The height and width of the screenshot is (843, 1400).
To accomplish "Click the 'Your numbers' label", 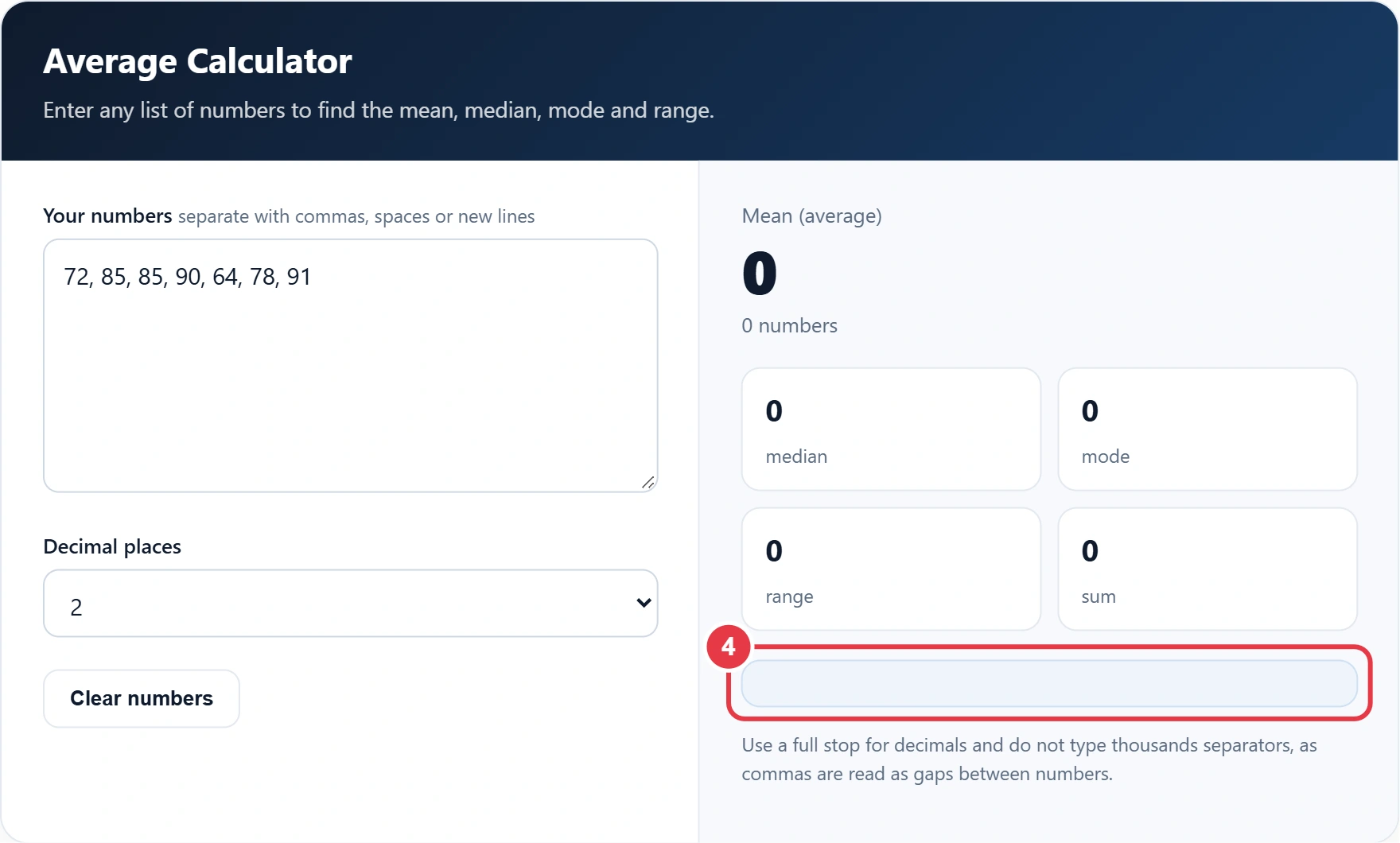I will pos(107,216).
